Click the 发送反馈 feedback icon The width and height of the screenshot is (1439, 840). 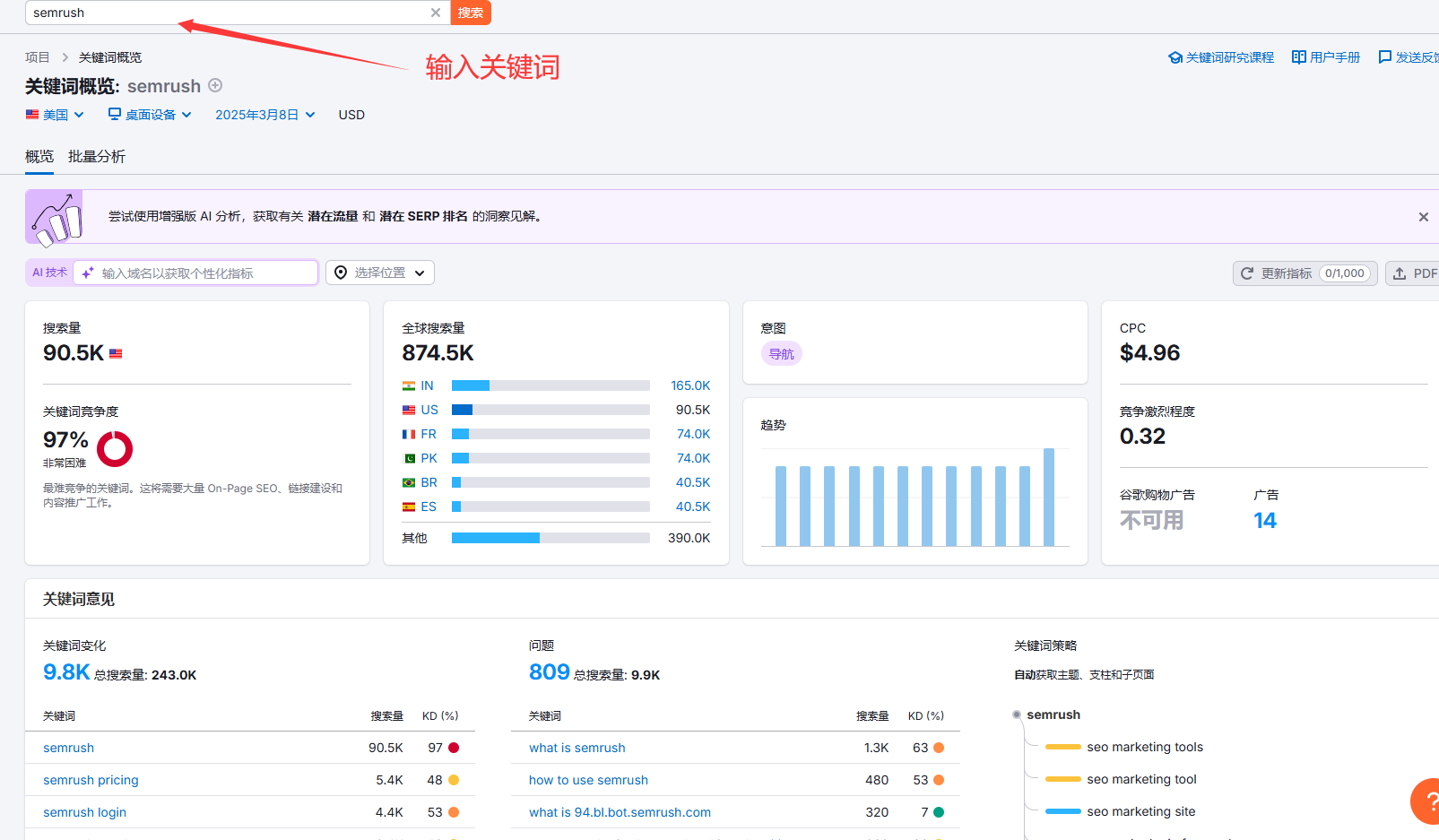[1385, 57]
